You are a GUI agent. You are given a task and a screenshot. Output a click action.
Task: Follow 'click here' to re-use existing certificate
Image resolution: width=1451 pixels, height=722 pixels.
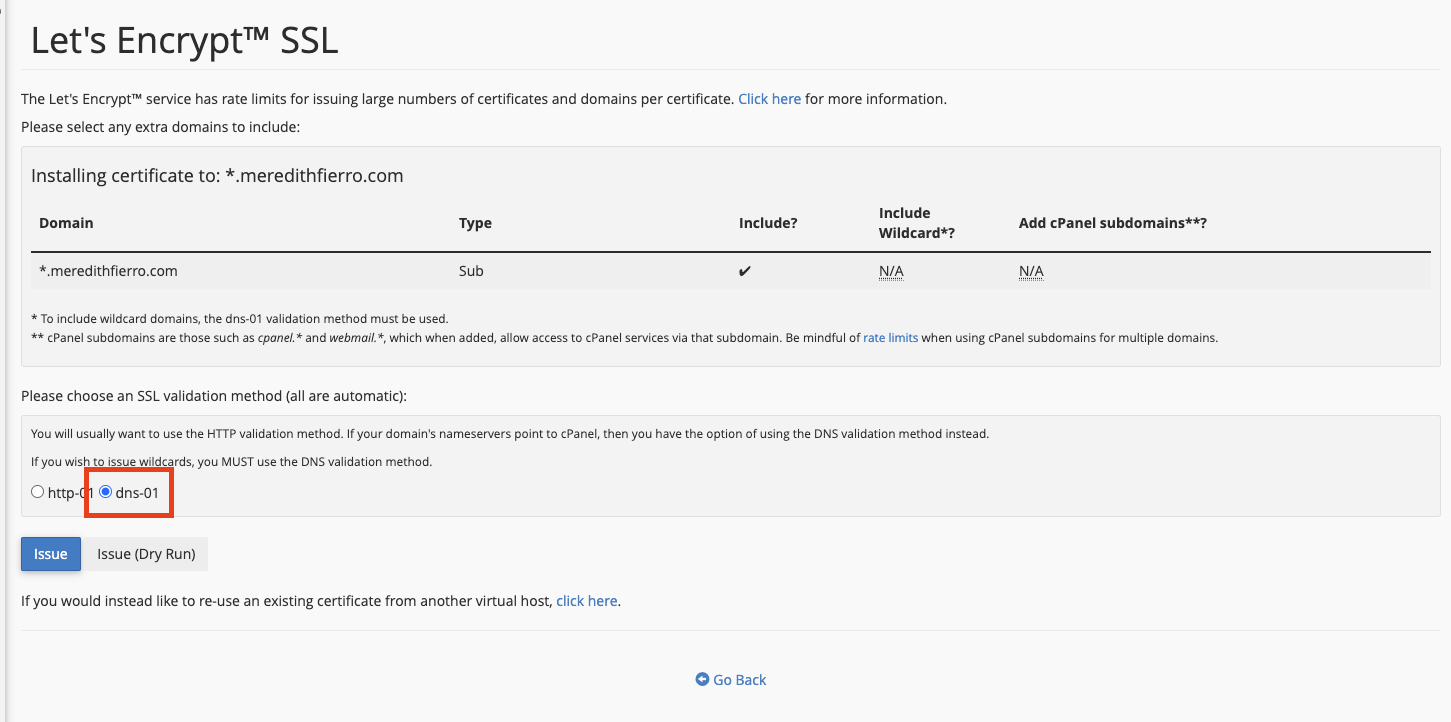(587, 601)
